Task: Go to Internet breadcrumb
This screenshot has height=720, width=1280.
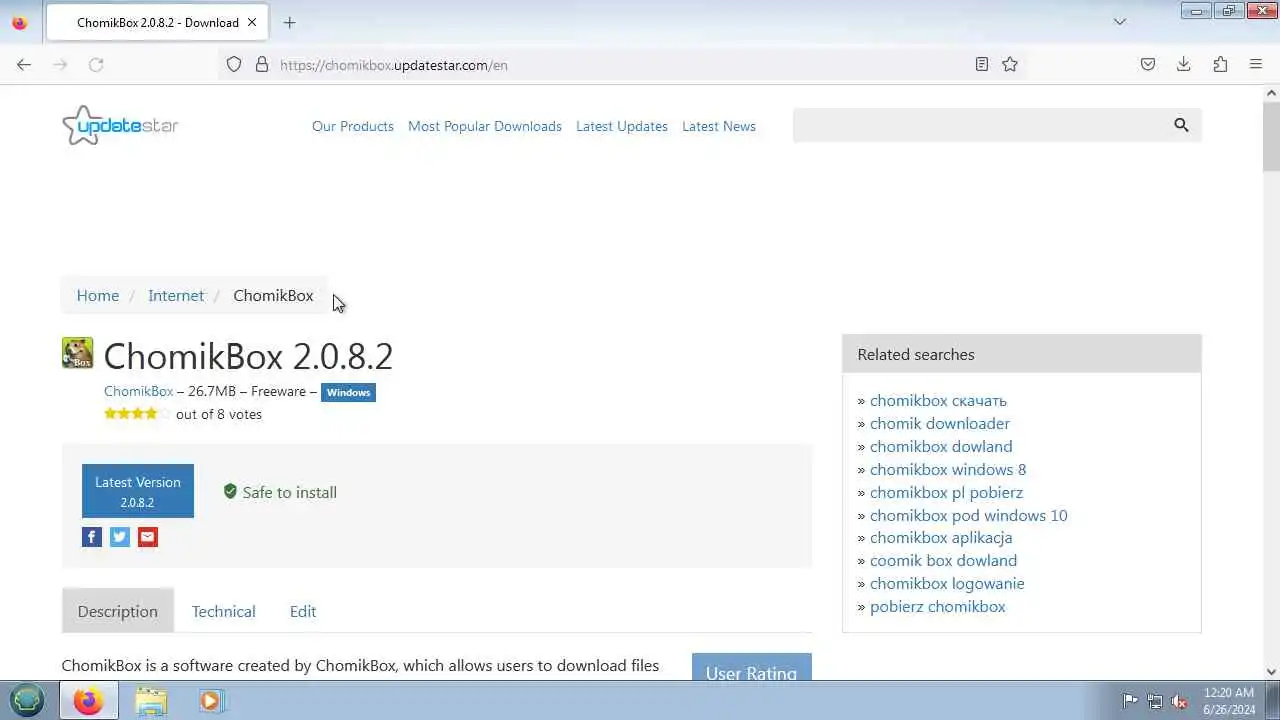Action: tap(176, 295)
